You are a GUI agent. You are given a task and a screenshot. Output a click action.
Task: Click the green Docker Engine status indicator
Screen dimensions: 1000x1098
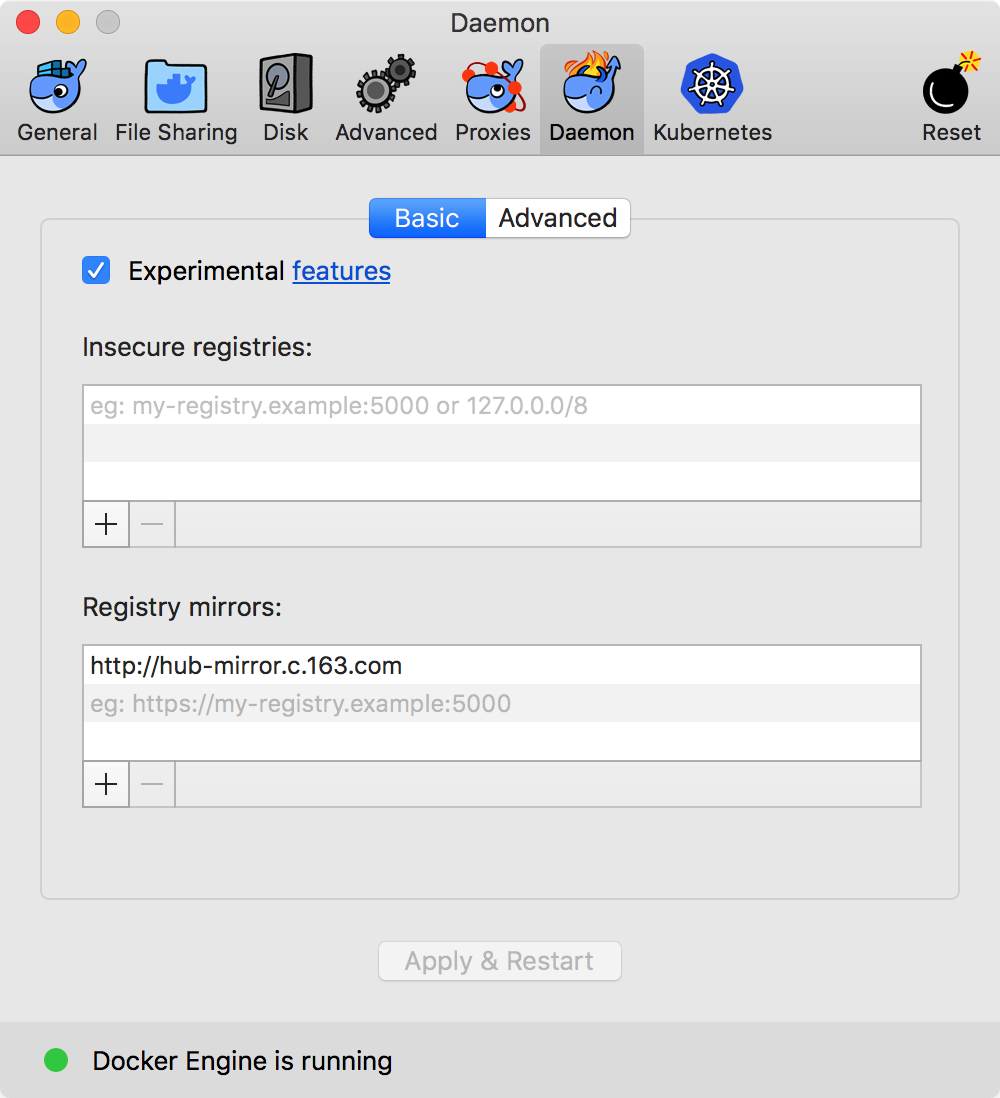(56, 1060)
